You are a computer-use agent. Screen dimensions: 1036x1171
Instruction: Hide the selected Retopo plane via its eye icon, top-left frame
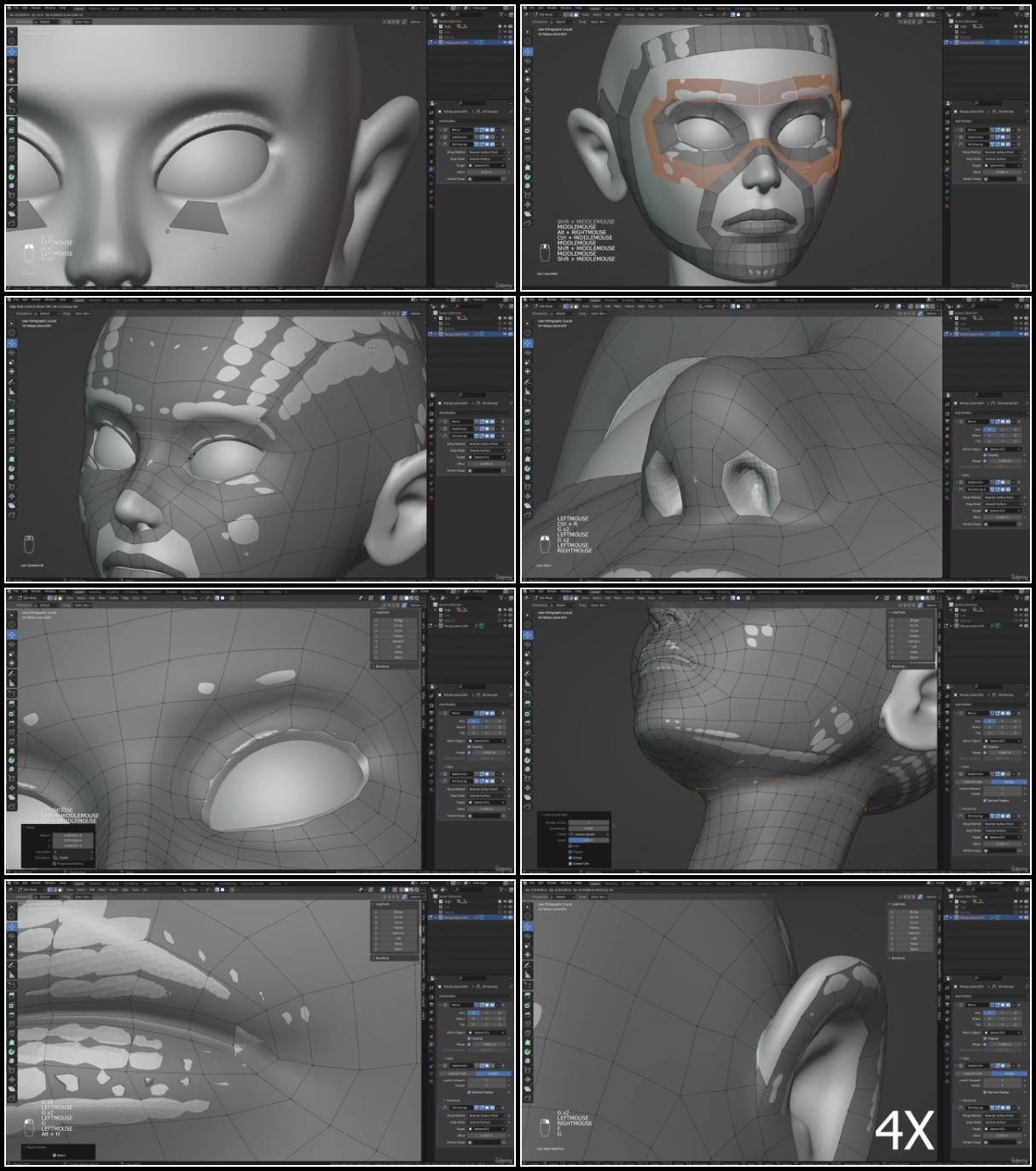pyautogui.click(x=504, y=41)
